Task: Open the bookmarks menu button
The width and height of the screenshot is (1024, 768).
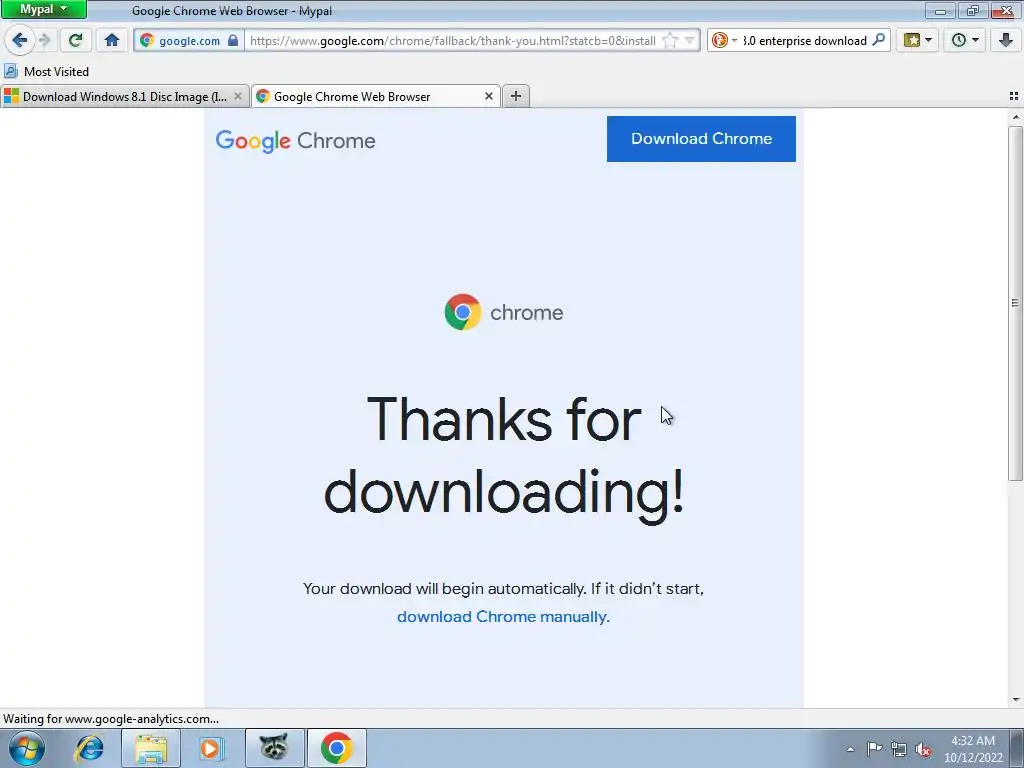Action: click(x=912, y=40)
